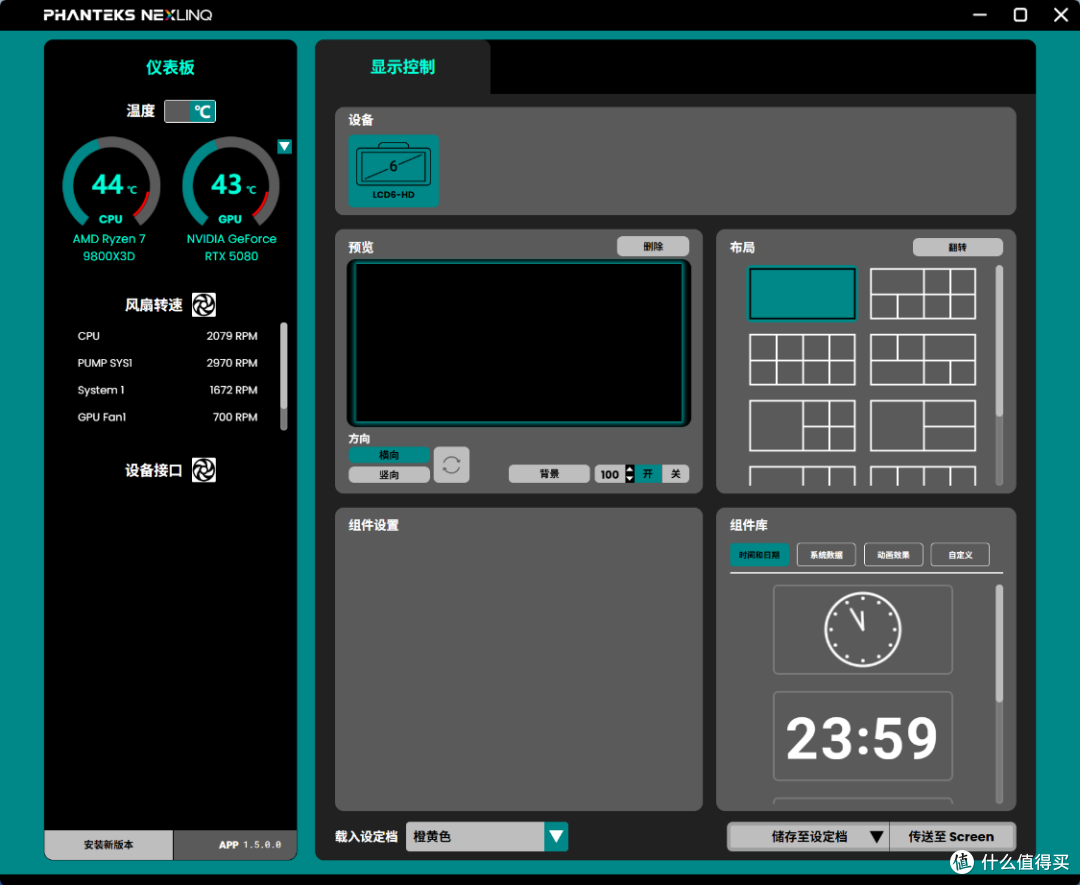Screen dimensions: 1080x885
Task: Open the 时间和日期 widget tab
Action: point(759,554)
